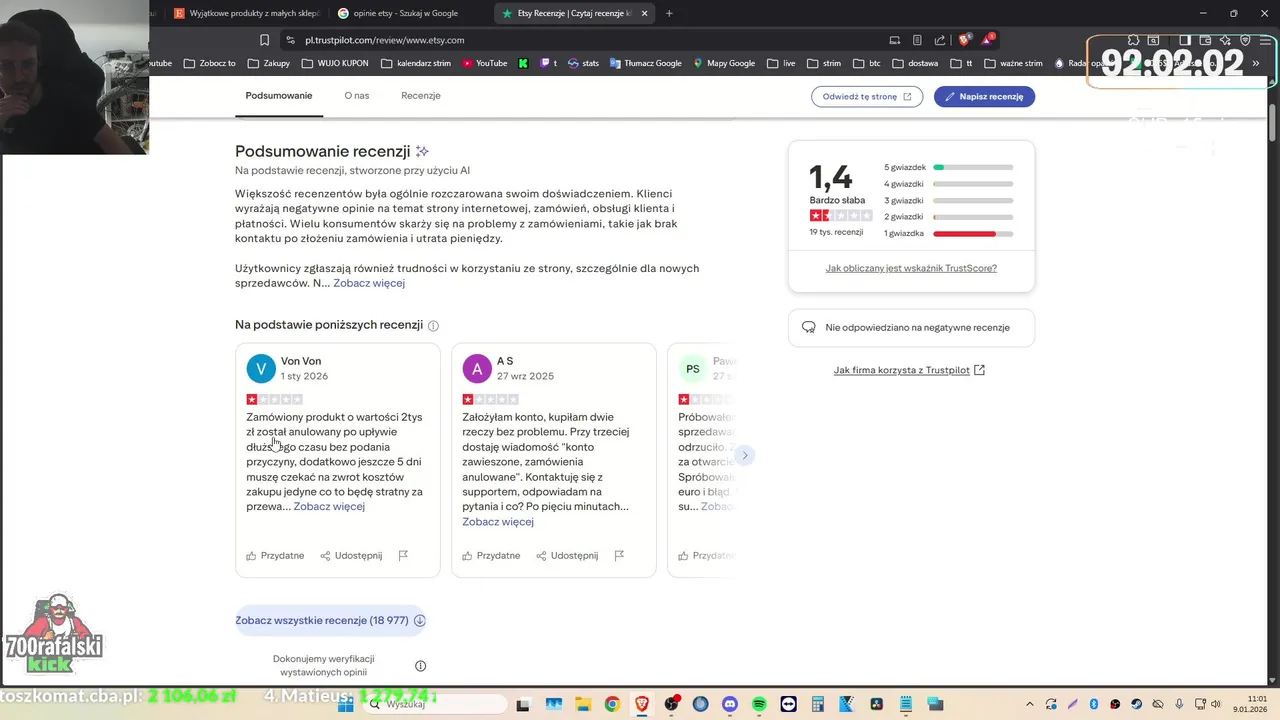Image resolution: width=1280 pixels, height=720 pixels.
Task: Filter by the 1 gwiazdka rating bar
Action: pos(948,233)
